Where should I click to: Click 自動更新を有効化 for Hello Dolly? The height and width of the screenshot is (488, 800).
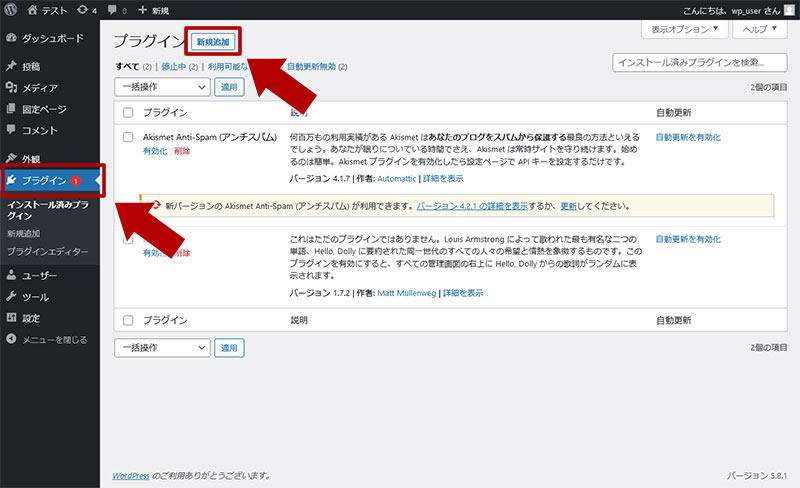[688, 239]
